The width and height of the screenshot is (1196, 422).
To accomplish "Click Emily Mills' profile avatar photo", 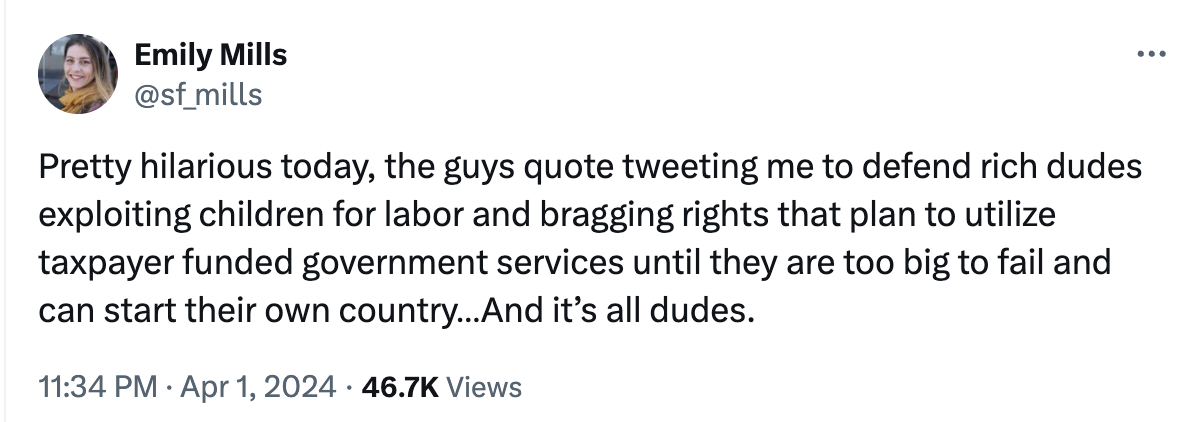I will tap(78, 74).
